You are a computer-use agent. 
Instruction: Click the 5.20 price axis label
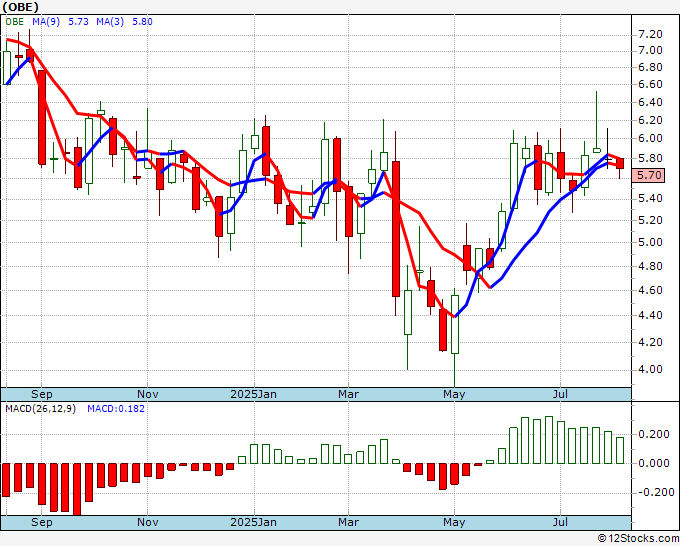point(650,221)
